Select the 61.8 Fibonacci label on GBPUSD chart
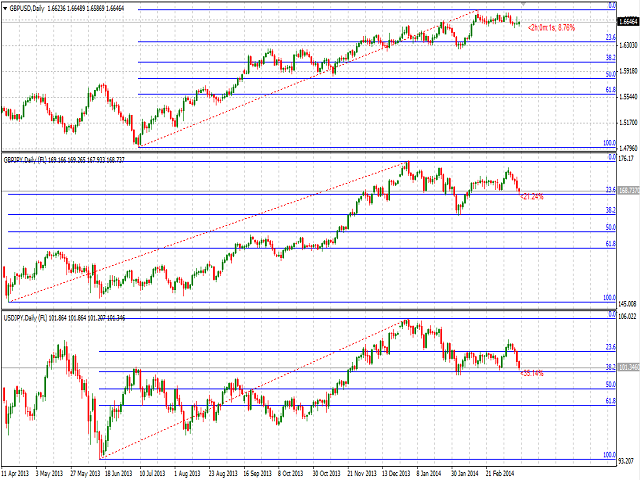 tap(611, 90)
